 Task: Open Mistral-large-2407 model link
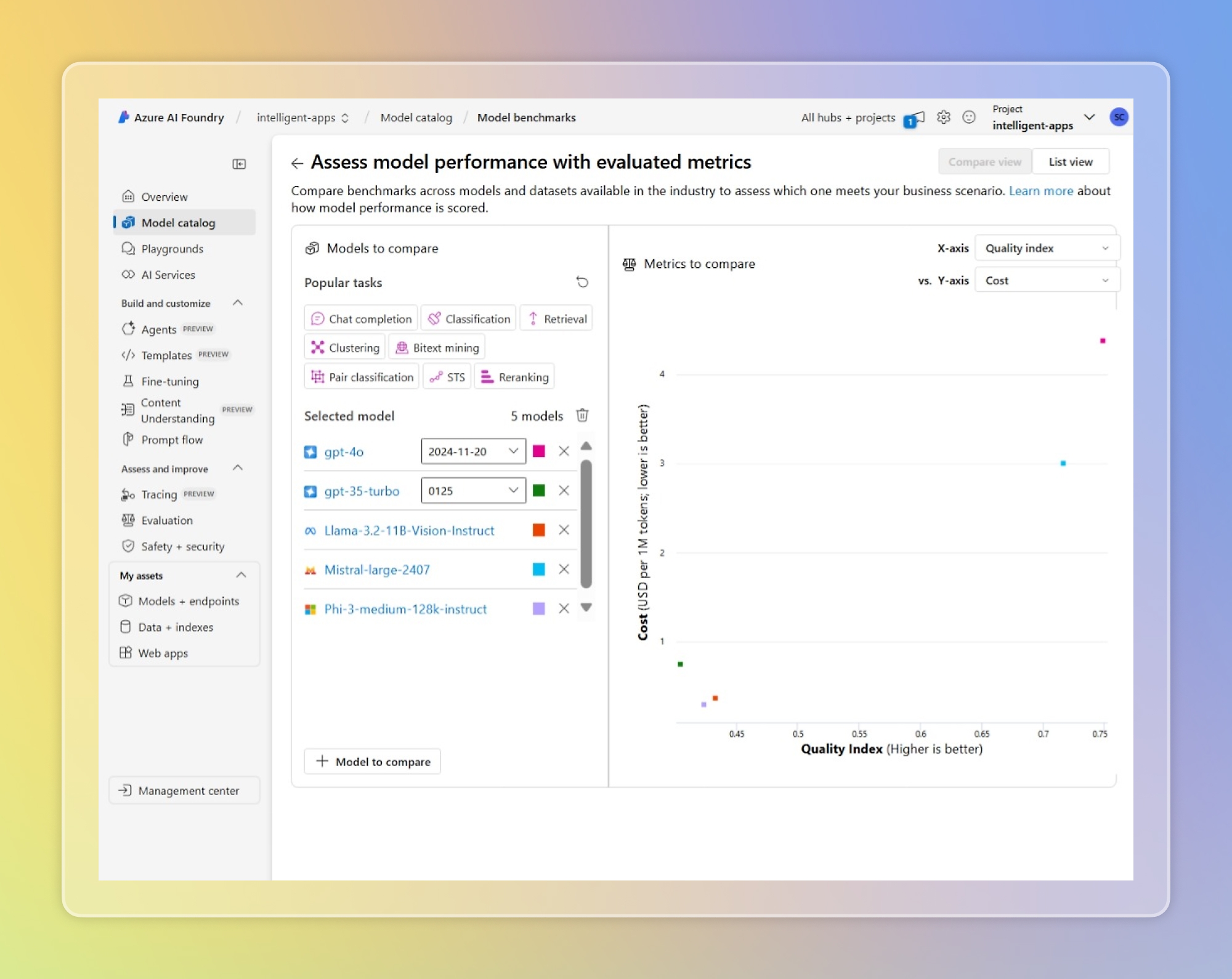(x=377, y=570)
